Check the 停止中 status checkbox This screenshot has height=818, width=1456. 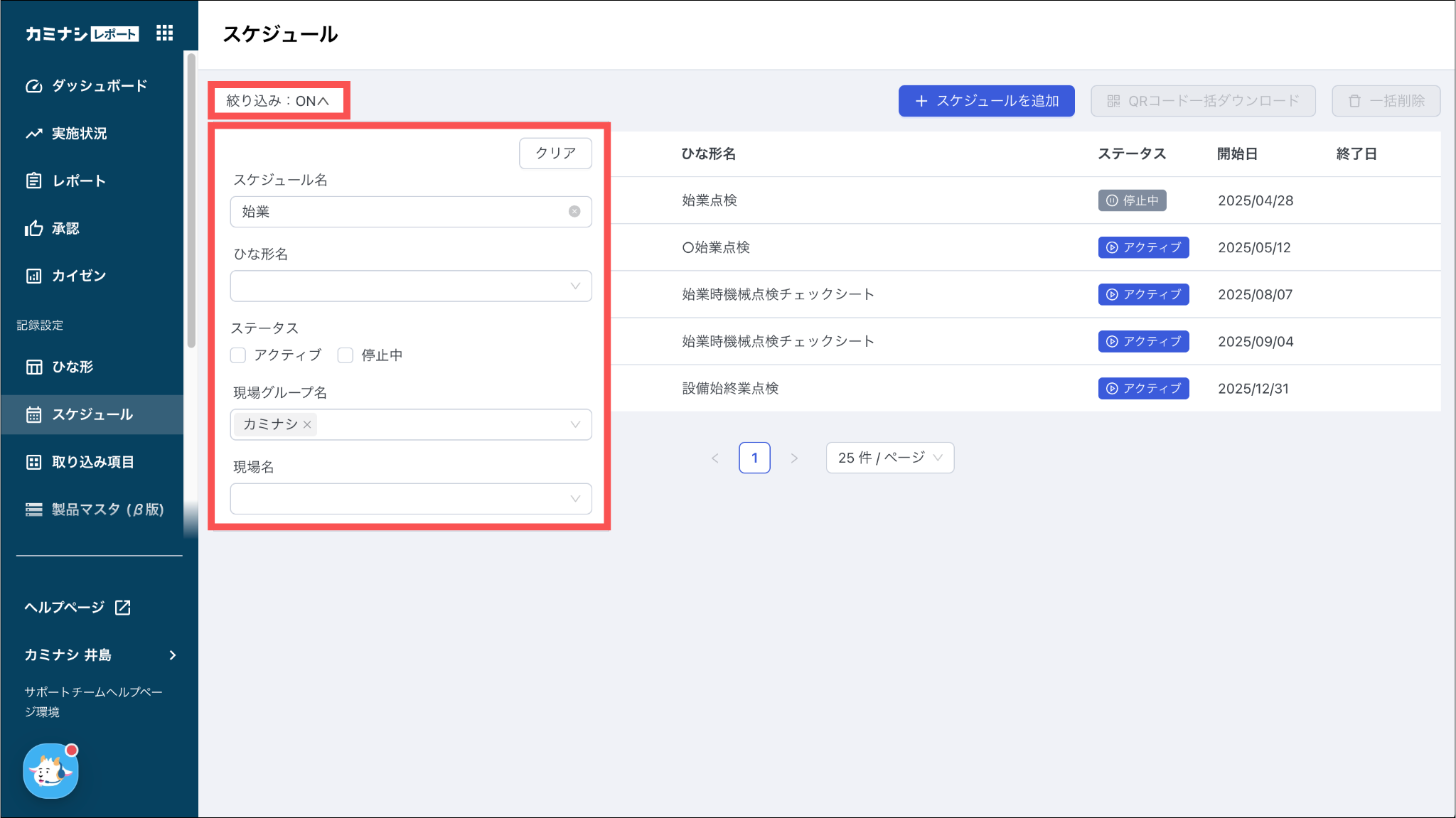[346, 355]
